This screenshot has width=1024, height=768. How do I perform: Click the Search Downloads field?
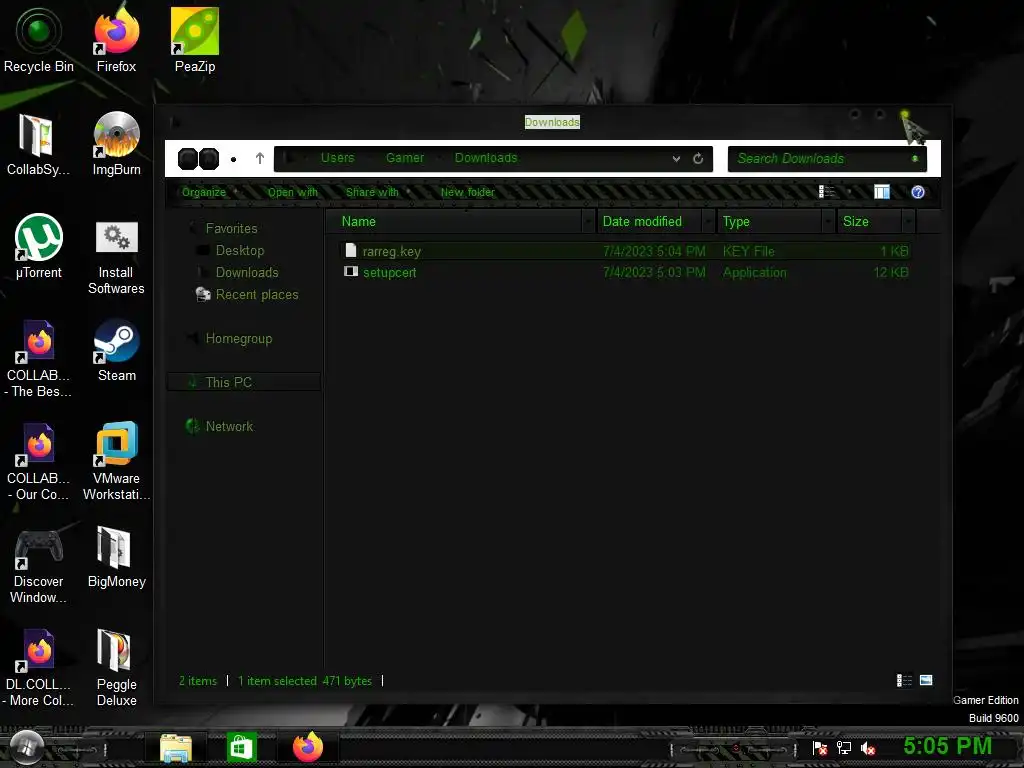coord(827,159)
